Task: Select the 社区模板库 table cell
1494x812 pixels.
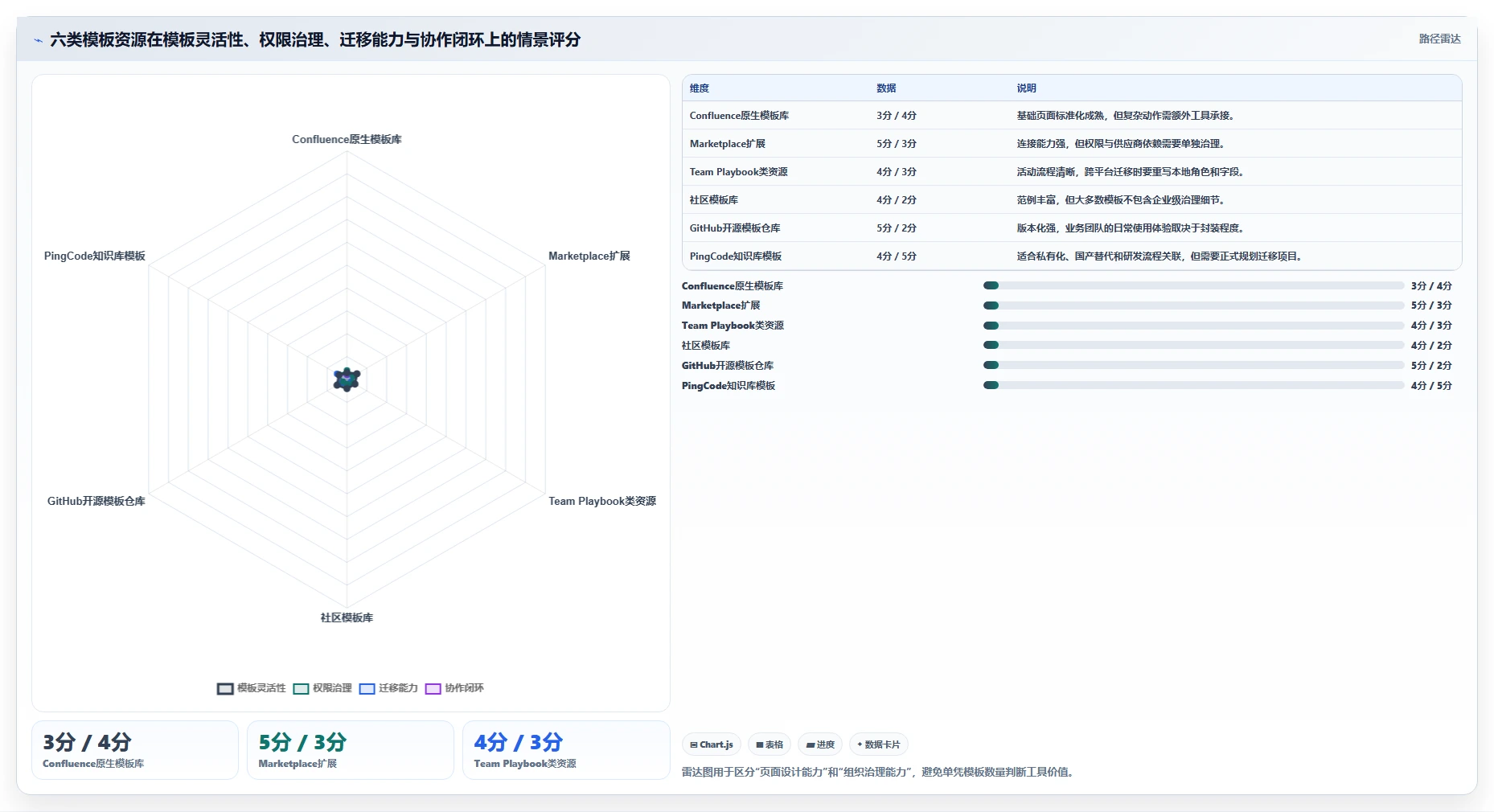Action: [x=714, y=200]
